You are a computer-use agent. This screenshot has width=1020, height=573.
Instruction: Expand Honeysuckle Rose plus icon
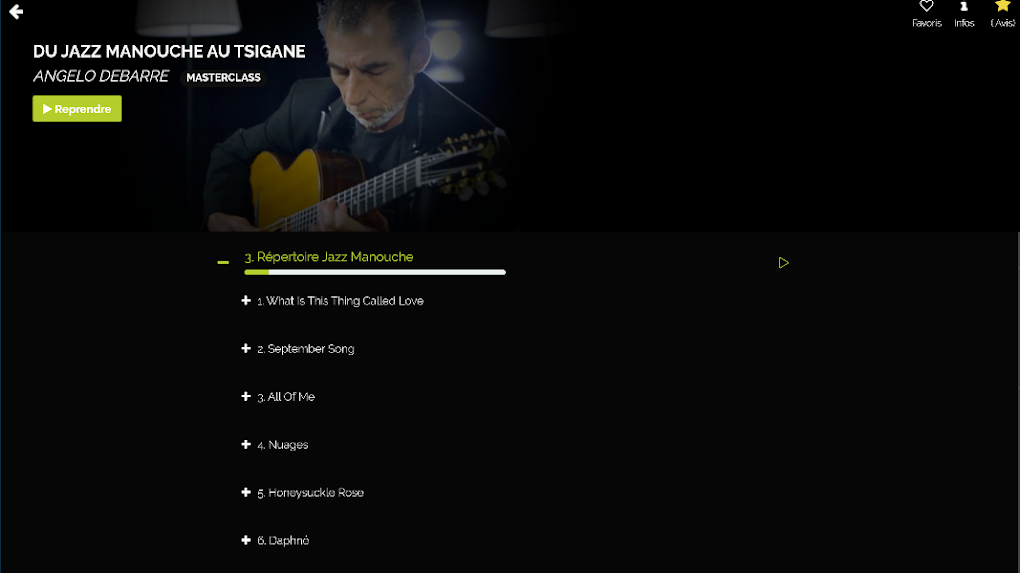(x=246, y=492)
